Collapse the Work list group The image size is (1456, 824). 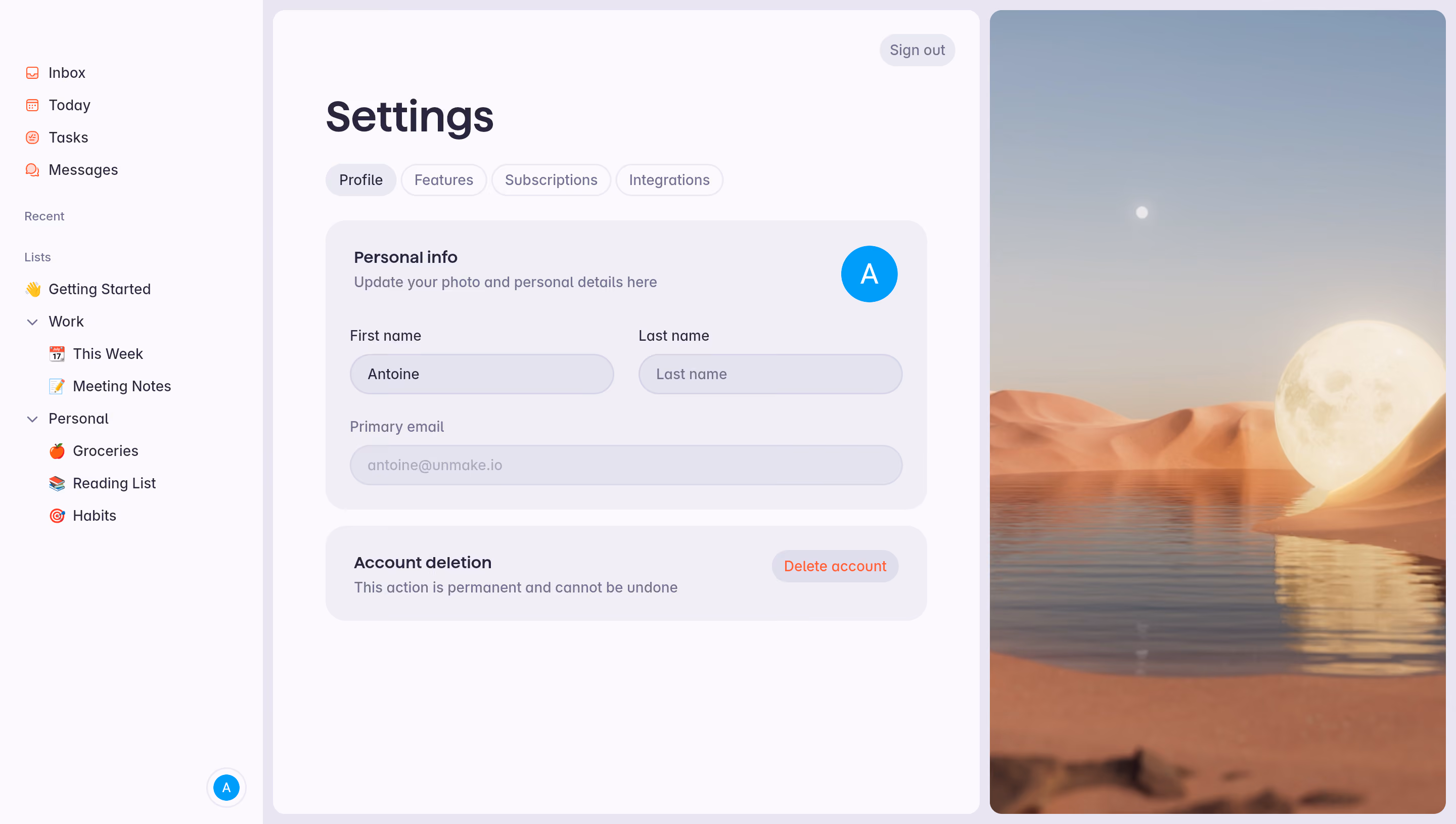pos(32,322)
